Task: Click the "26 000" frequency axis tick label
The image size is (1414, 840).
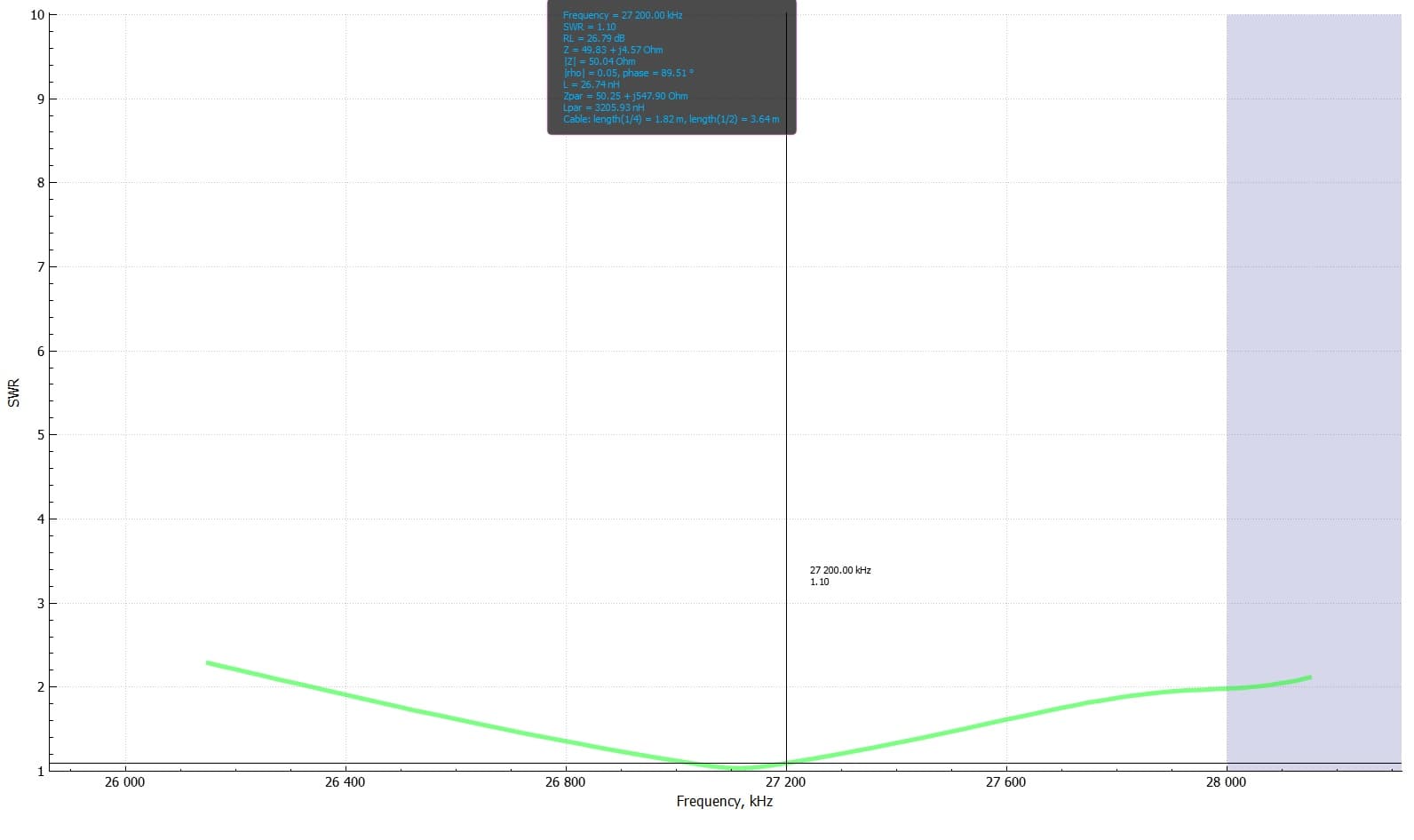Action: [124, 782]
